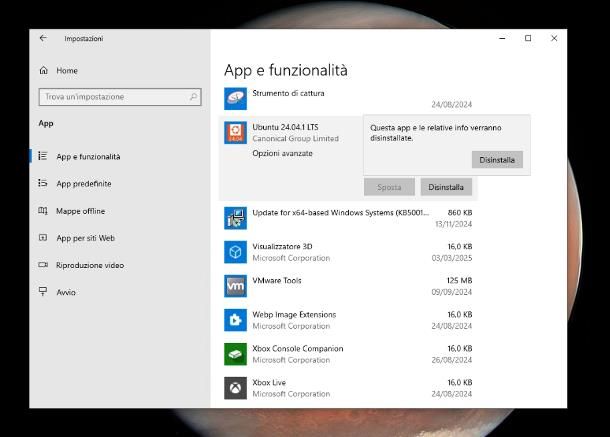Click the Riproduzione video icon
The width and height of the screenshot is (610, 437).
point(43,265)
